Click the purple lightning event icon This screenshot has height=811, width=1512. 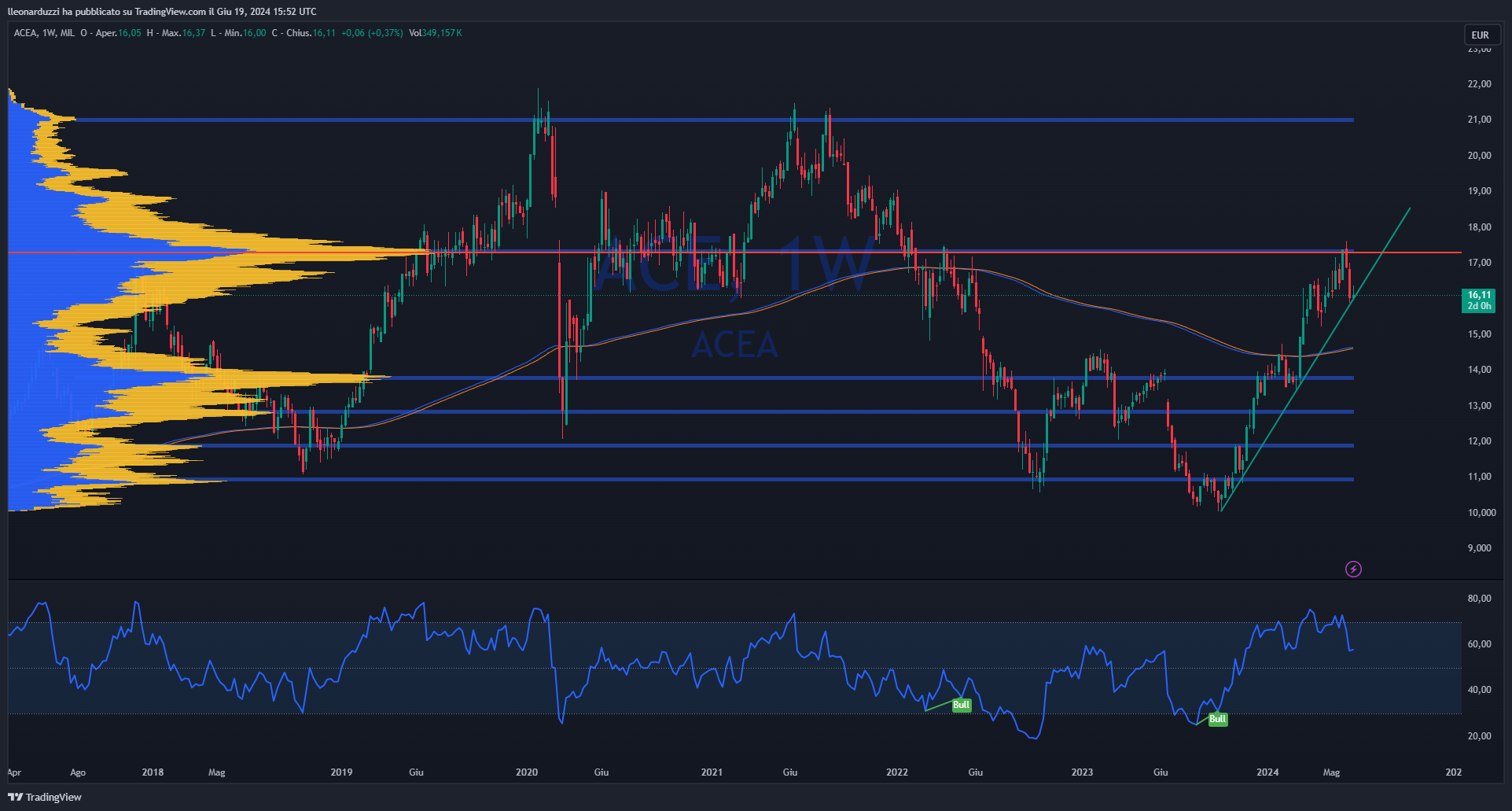[x=1353, y=569]
